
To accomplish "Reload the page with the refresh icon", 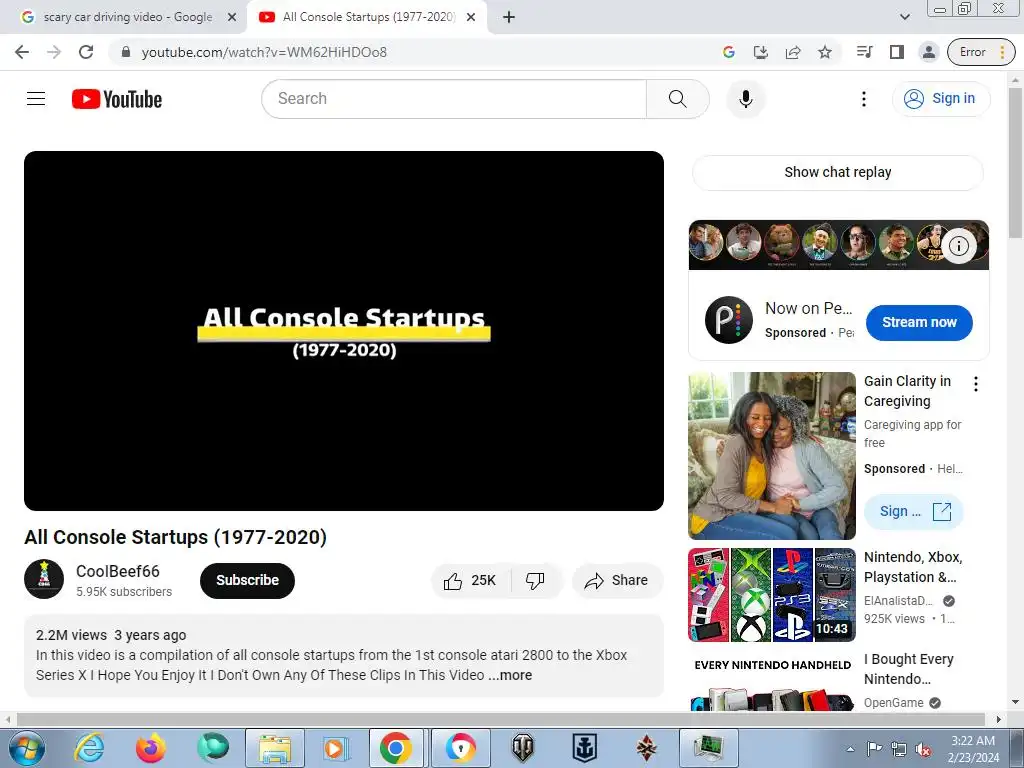I will (86, 52).
